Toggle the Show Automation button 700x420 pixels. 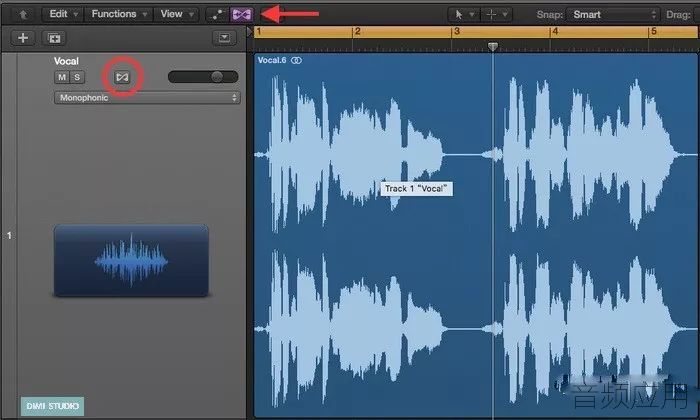tap(217, 15)
